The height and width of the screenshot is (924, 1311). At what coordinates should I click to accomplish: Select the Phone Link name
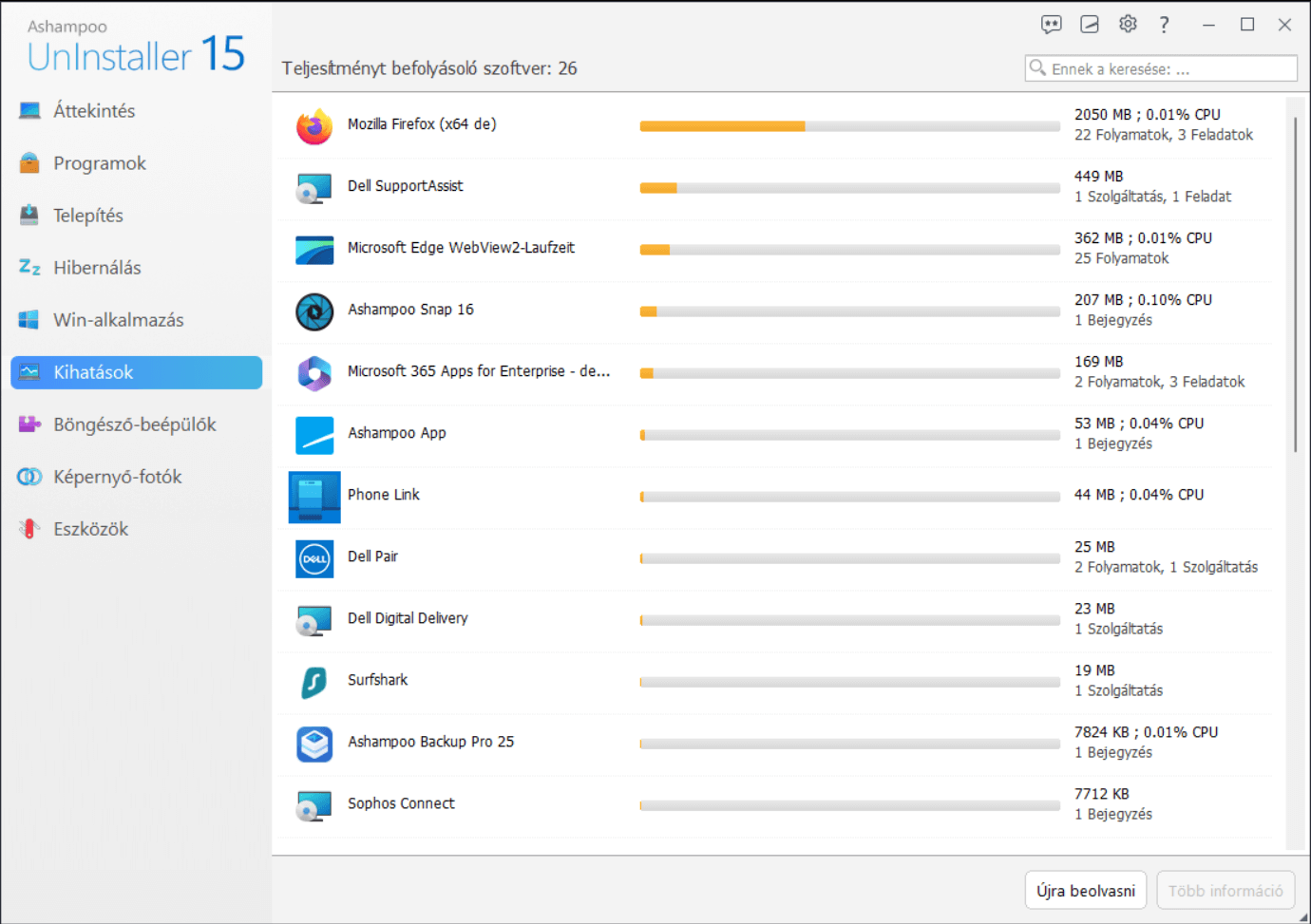coord(384,495)
